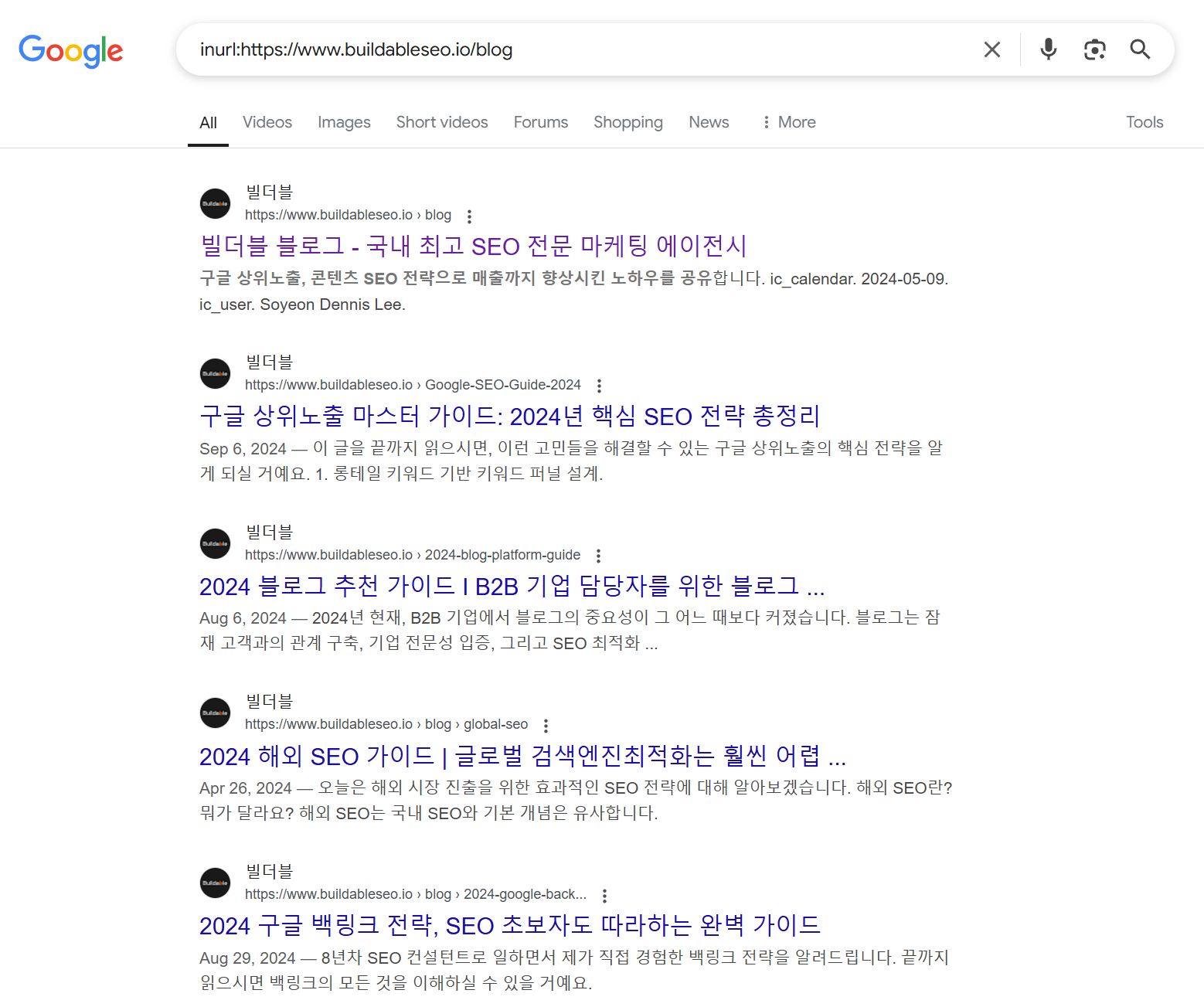
Task: Open three-dot menu for 2024-blog-platform-guide result
Action: click(598, 556)
